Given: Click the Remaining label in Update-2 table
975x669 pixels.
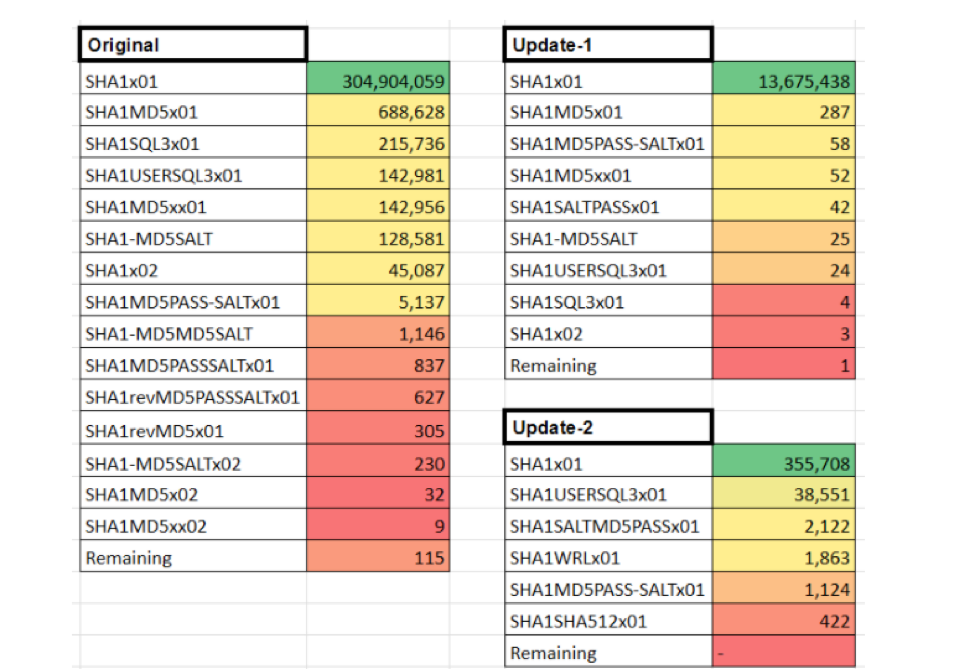Looking at the screenshot, I should pyautogui.click(x=608, y=653).
